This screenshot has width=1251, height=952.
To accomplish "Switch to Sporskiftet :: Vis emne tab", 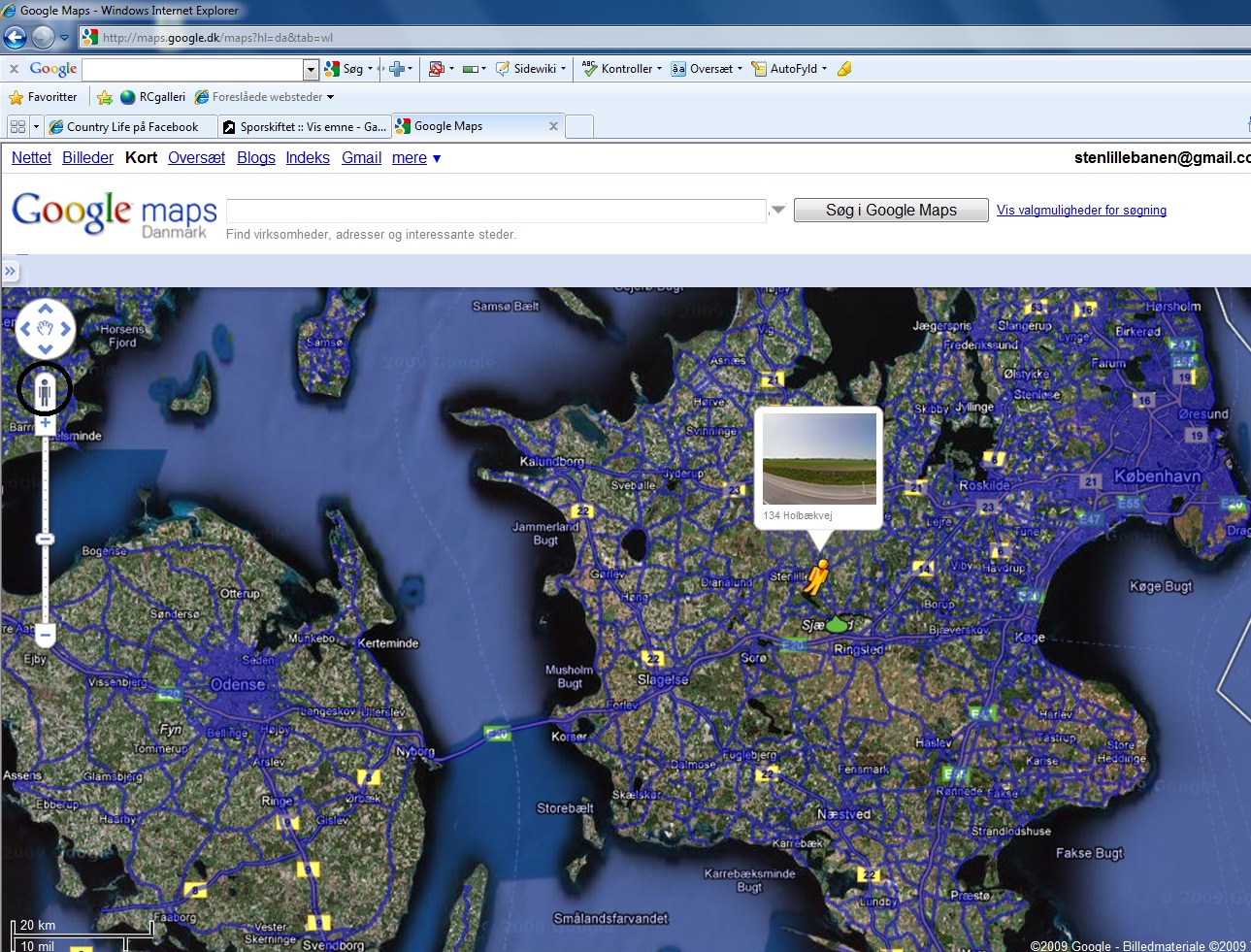I will pyautogui.click(x=304, y=127).
